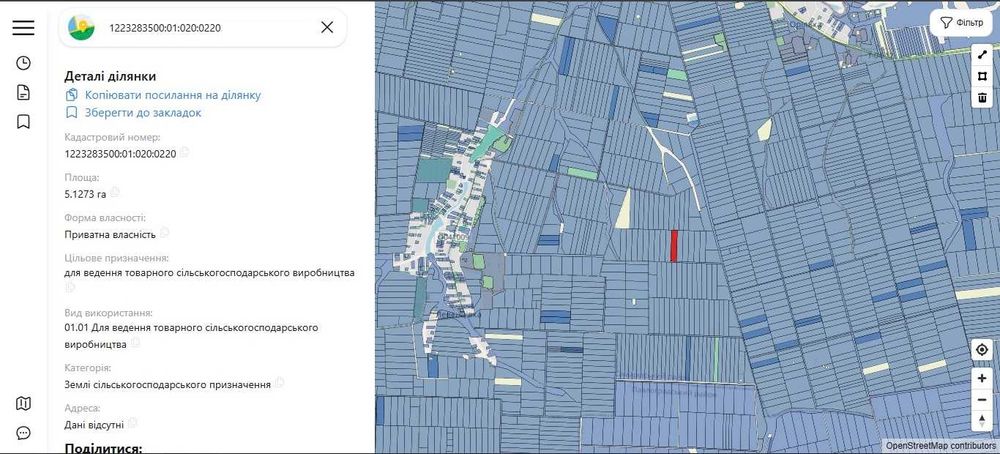
Task: Clear the search field with the X
Action: pos(327,27)
